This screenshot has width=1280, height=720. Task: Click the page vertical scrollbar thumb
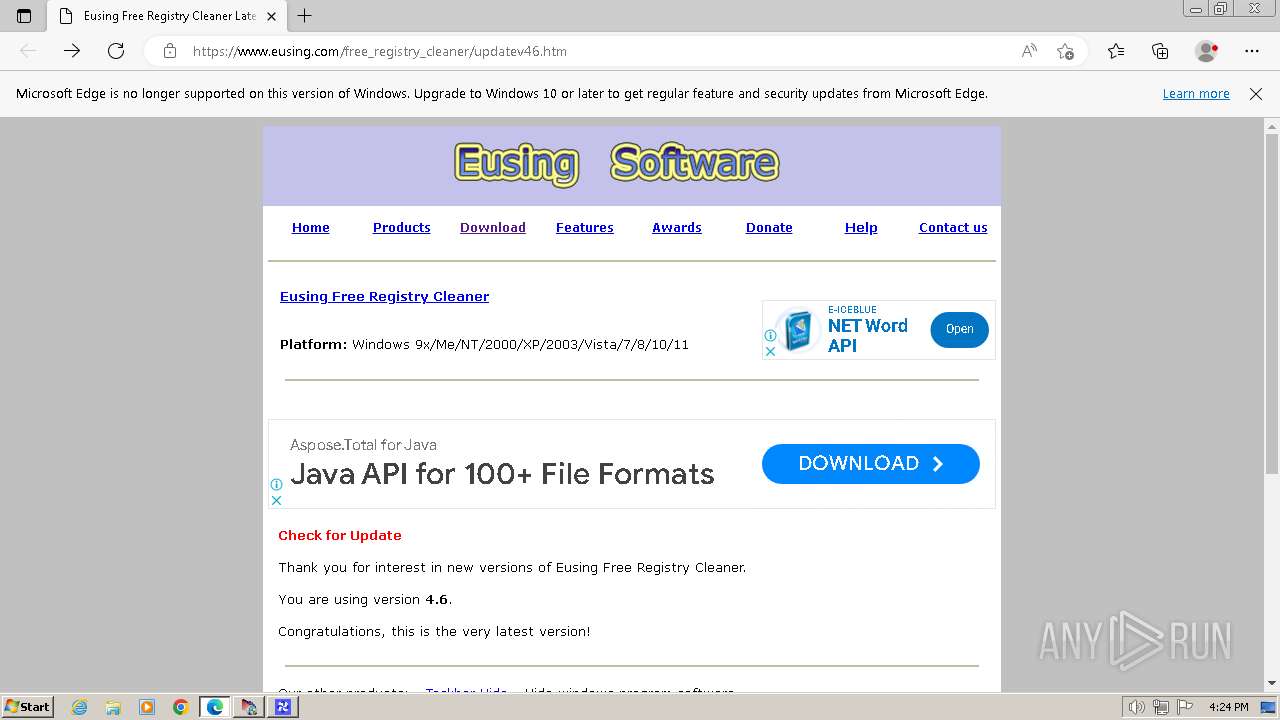tap(1271, 304)
